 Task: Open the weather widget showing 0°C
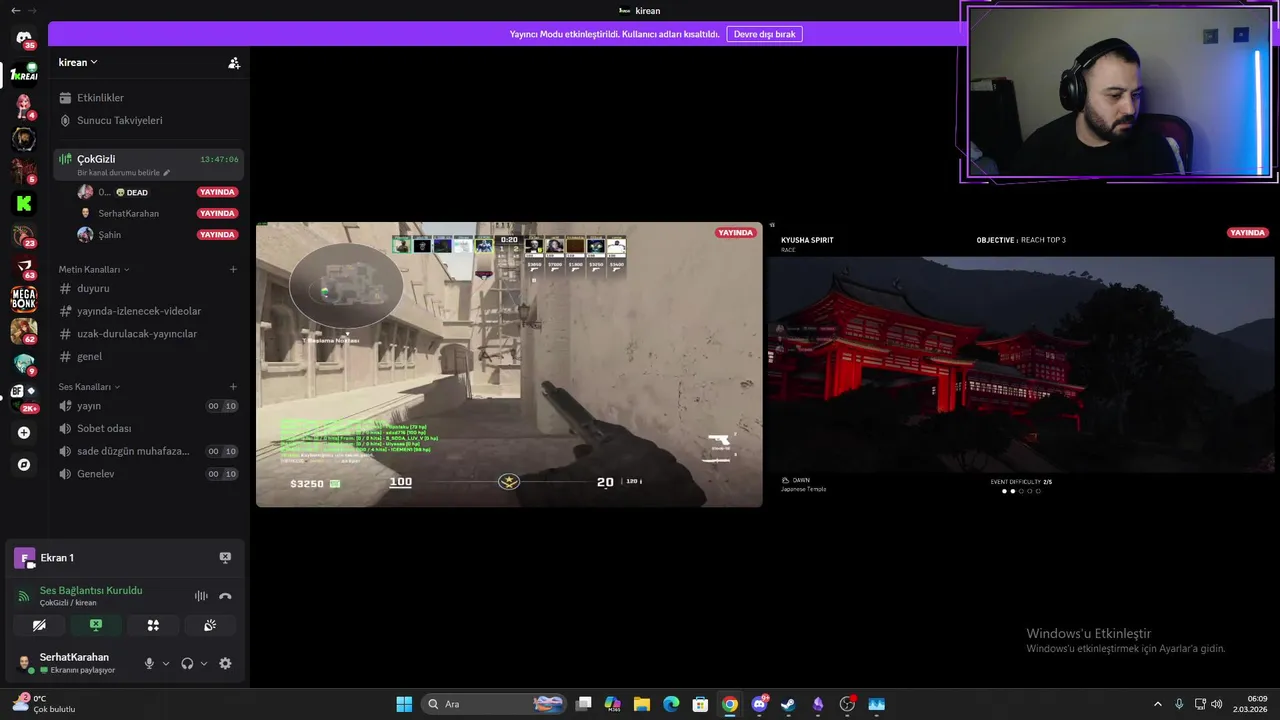point(44,704)
